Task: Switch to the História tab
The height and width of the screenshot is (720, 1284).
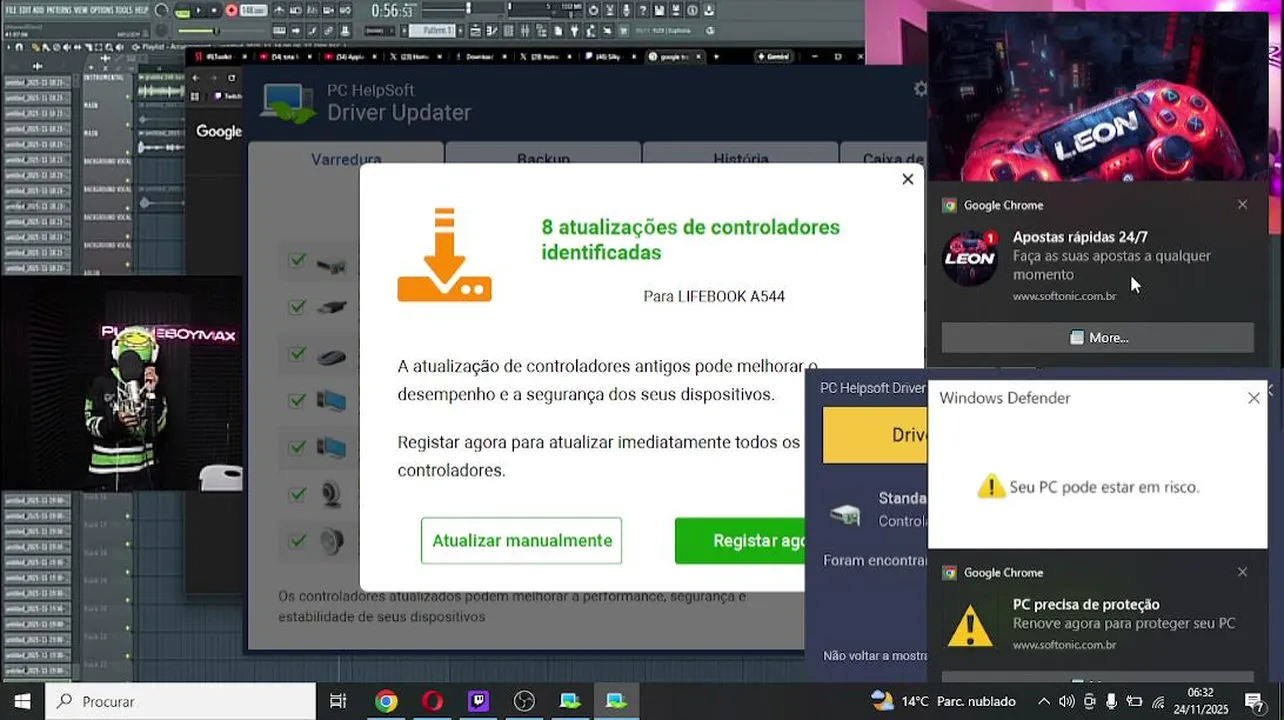Action: (x=740, y=158)
